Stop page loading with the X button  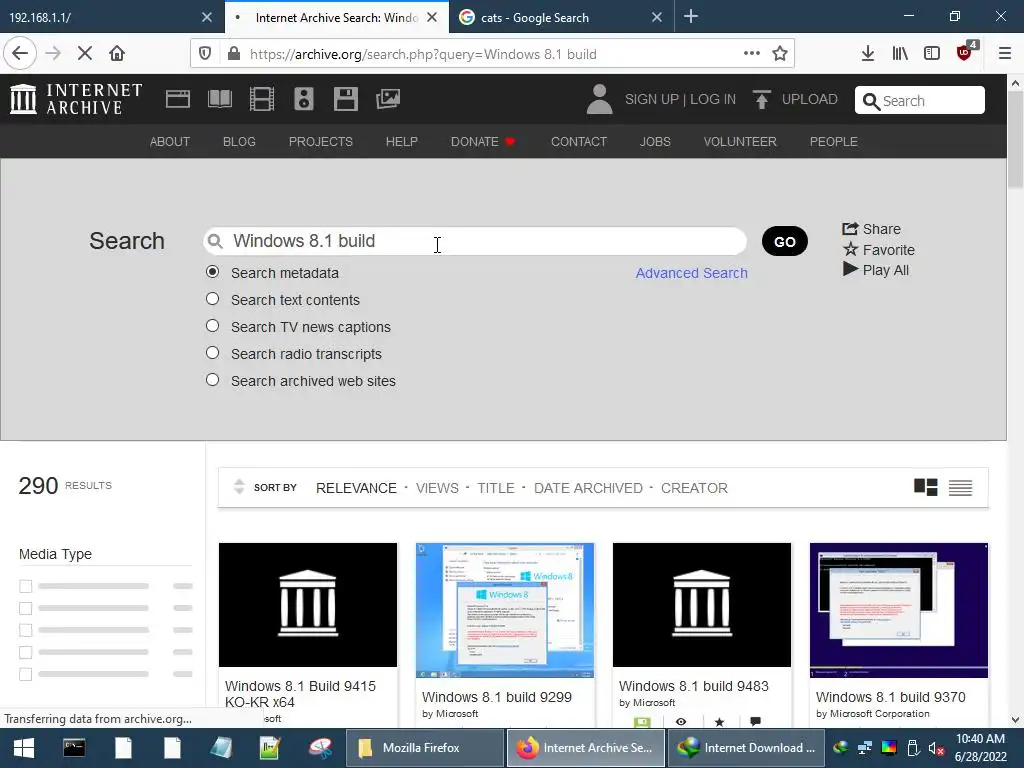pyautogui.click(x=85, y=54)
